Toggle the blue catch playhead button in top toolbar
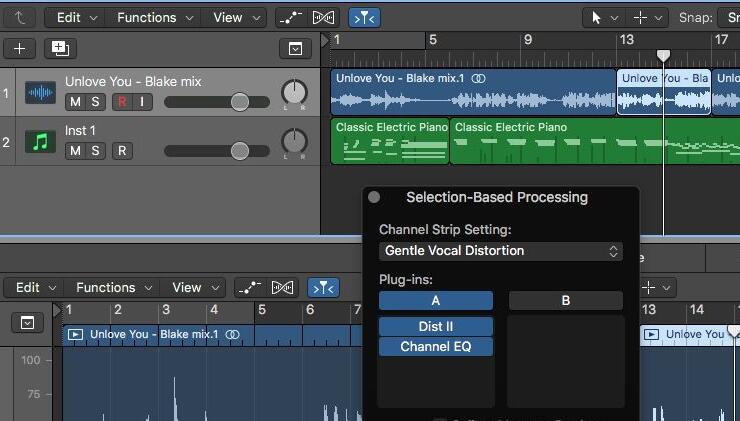The image size is (740, 421). [363, 17]
